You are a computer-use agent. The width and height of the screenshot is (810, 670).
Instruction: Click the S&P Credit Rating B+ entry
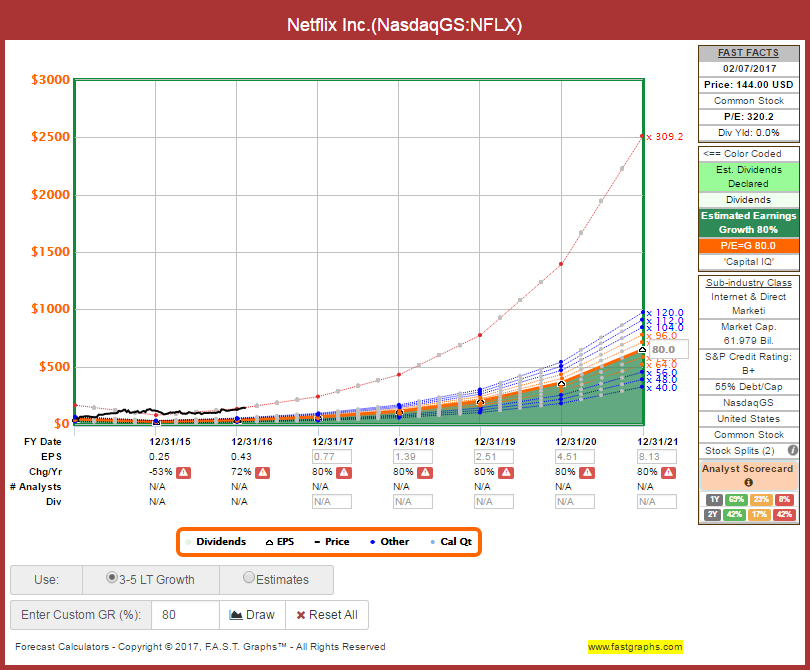click(x=749, y=364)
